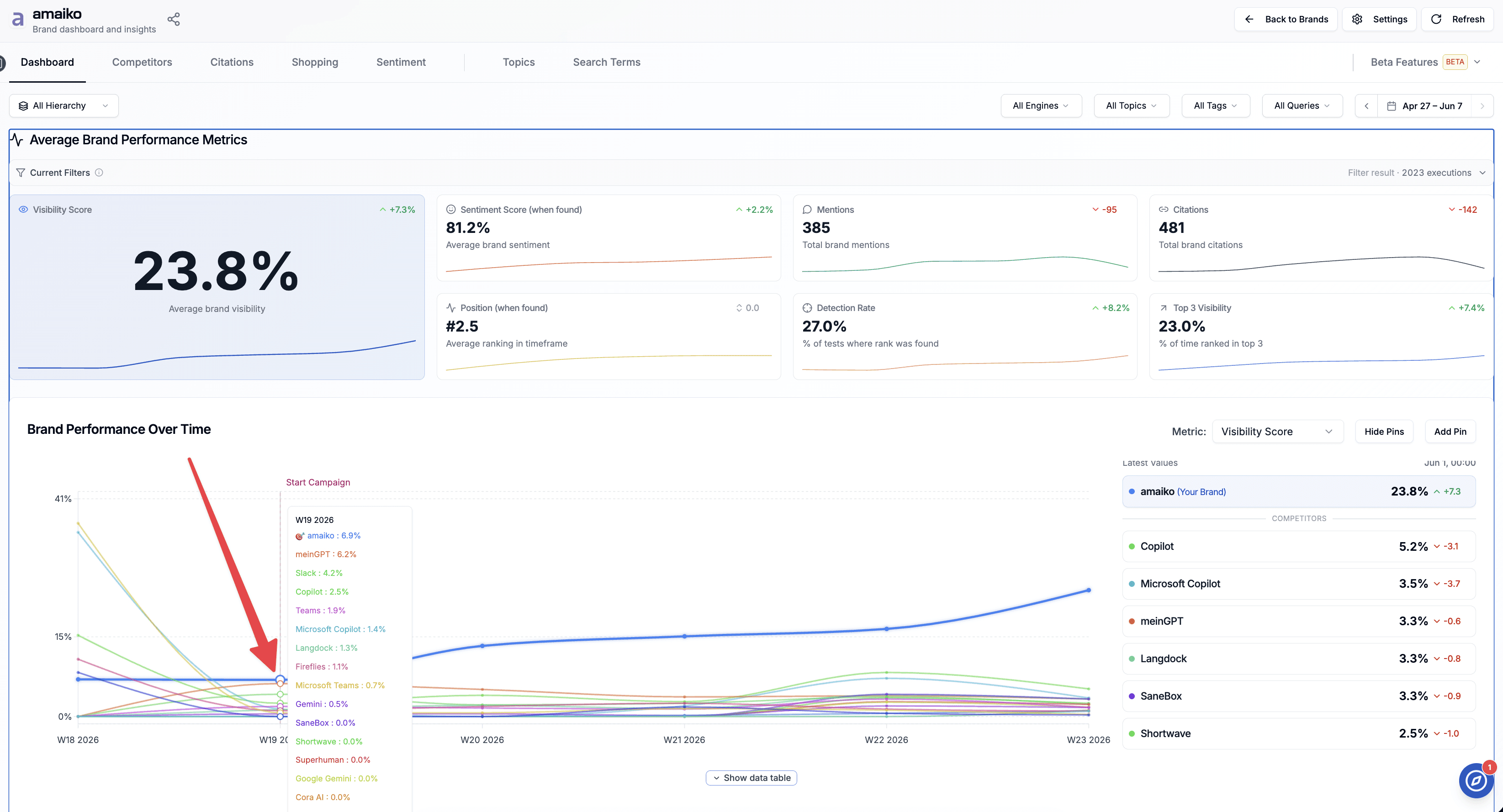The image size is (1503, 812).
Task: Open the Citations tab
Action: [x=232, y=62]
